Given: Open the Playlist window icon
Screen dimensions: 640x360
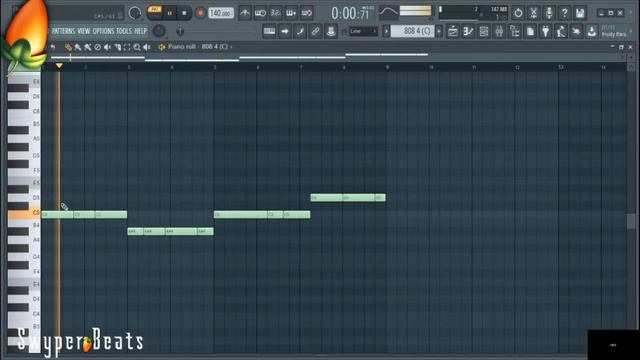Looking at the screenshot, I should coord(453,31).
